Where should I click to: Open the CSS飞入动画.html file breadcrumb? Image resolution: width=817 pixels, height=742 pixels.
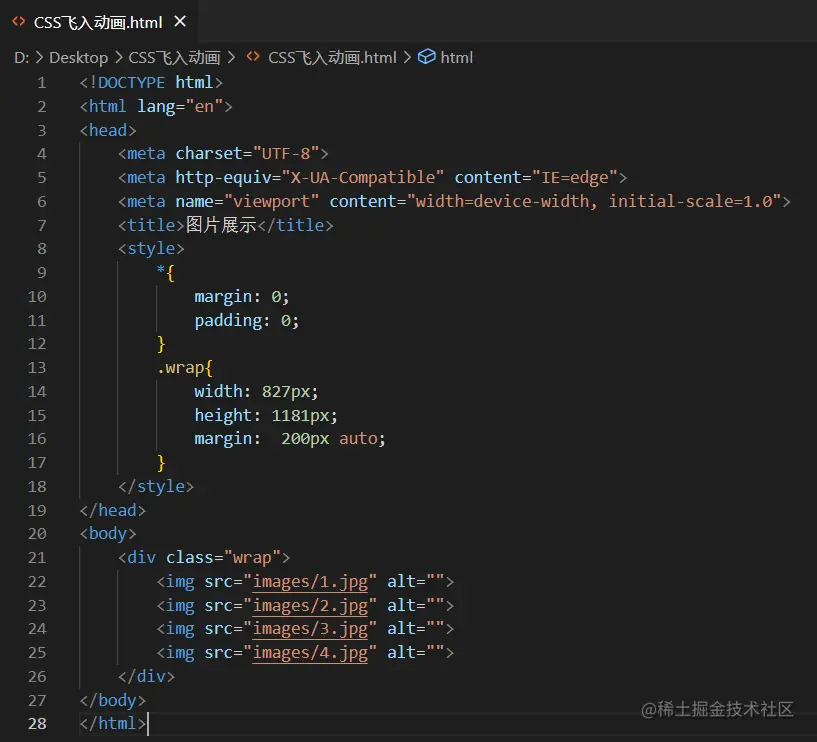click(332, 57)
